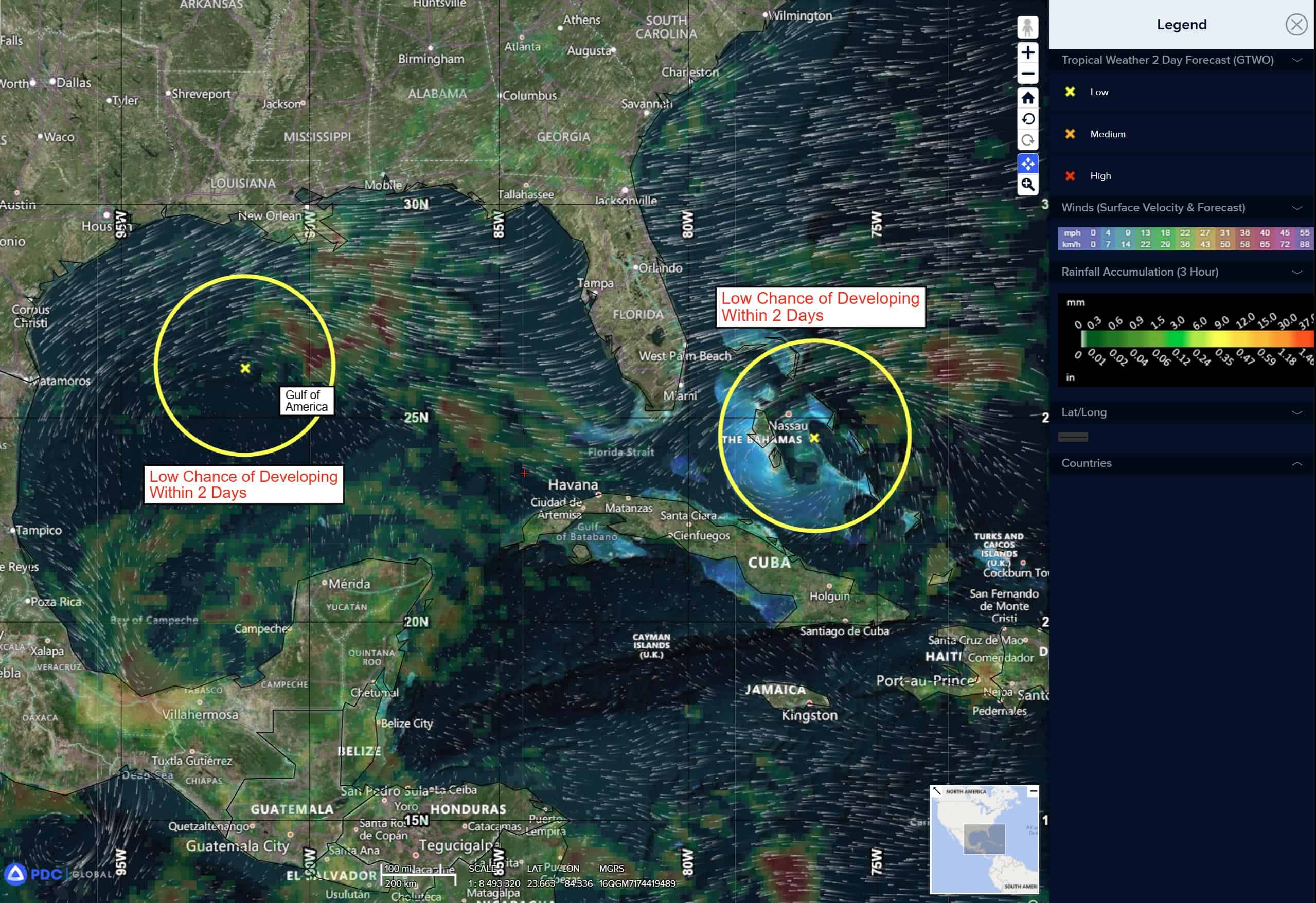The image size is (1316, 903).
Task: Select the zoom-to-area magnifier tool
Action: pos(1027,185)
